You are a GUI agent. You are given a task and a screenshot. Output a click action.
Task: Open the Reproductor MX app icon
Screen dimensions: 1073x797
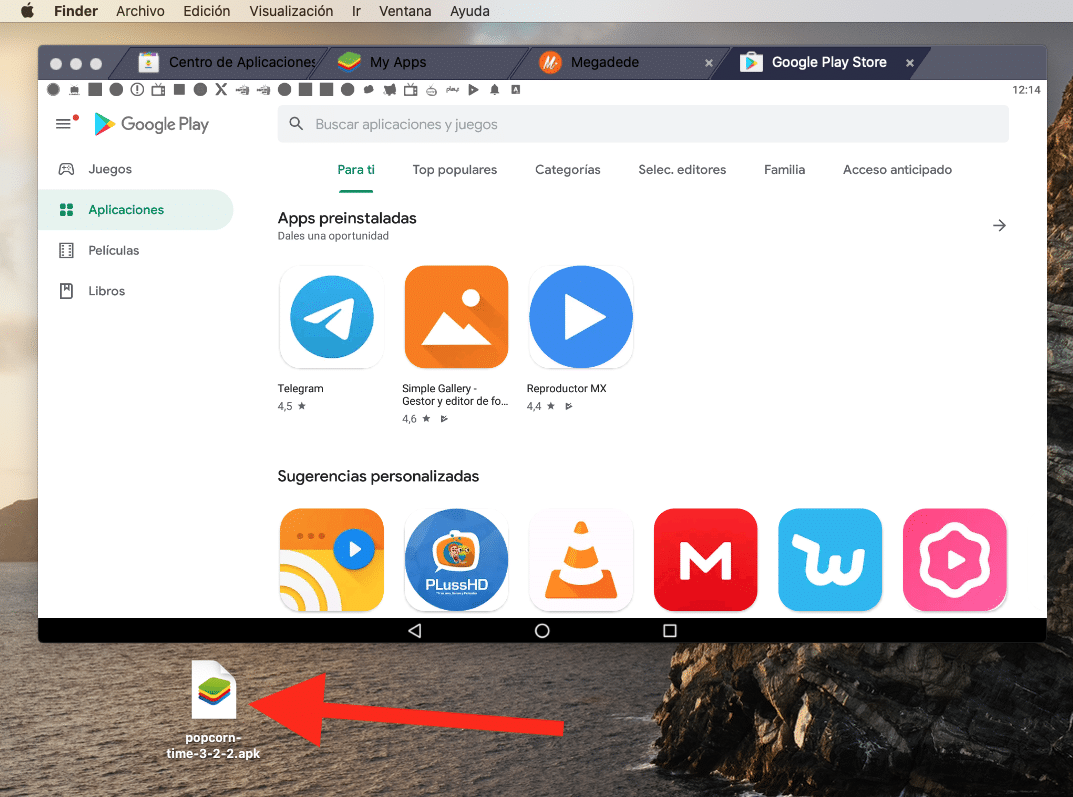(x=580, y=317)
